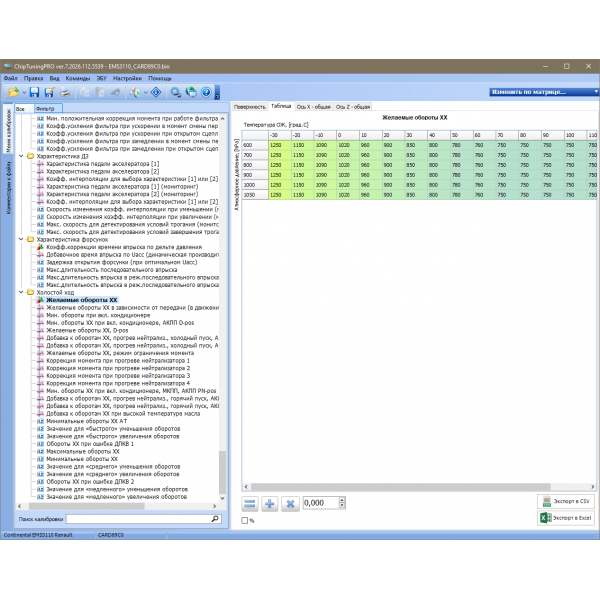Click the Экспорт в Excel button

point(566,519)
